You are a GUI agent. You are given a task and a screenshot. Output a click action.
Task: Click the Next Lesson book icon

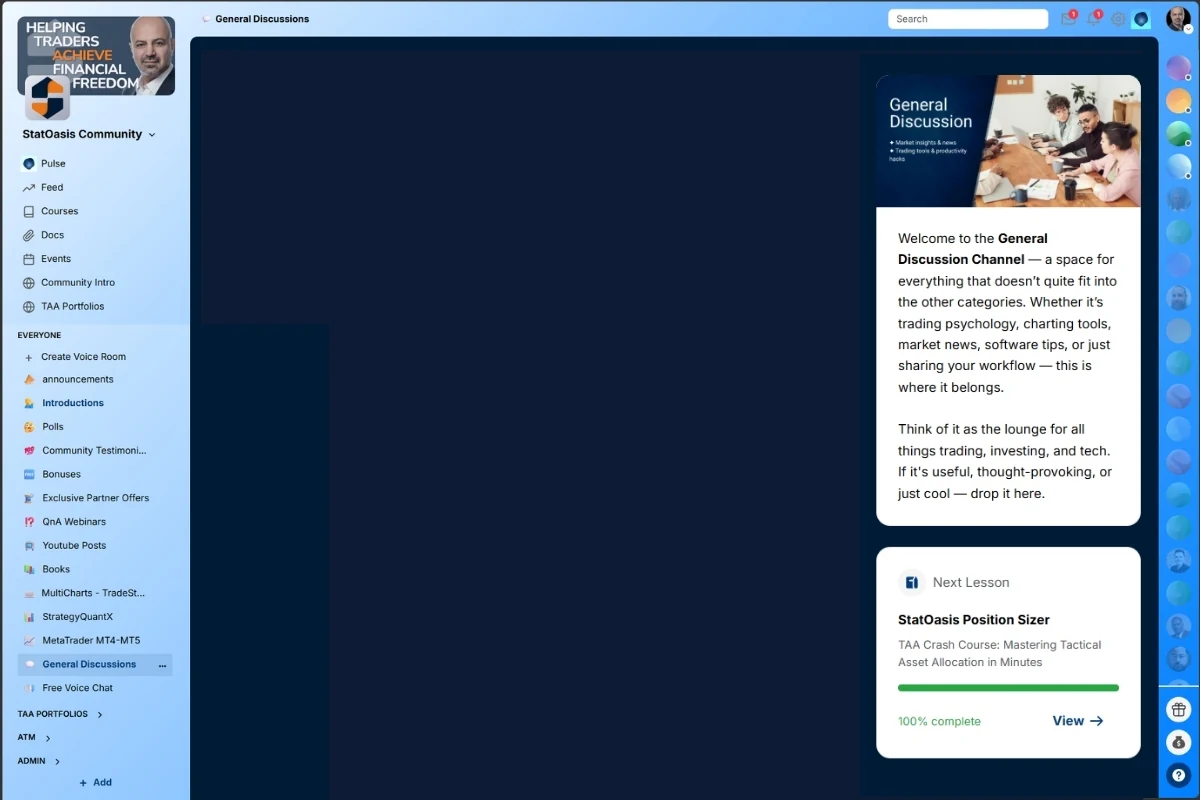[x=911, y=582]
